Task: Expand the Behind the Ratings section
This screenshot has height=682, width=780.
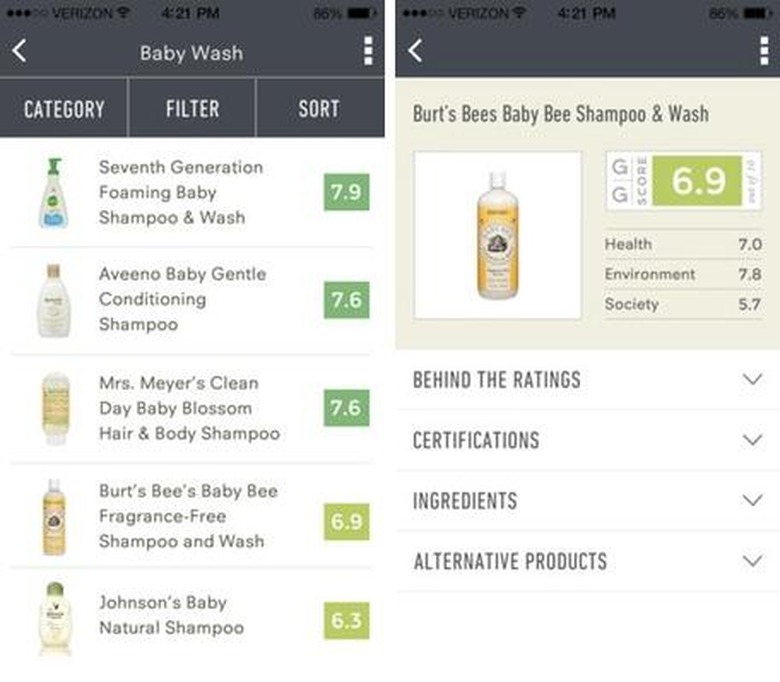Action: [x=588, y=380]
